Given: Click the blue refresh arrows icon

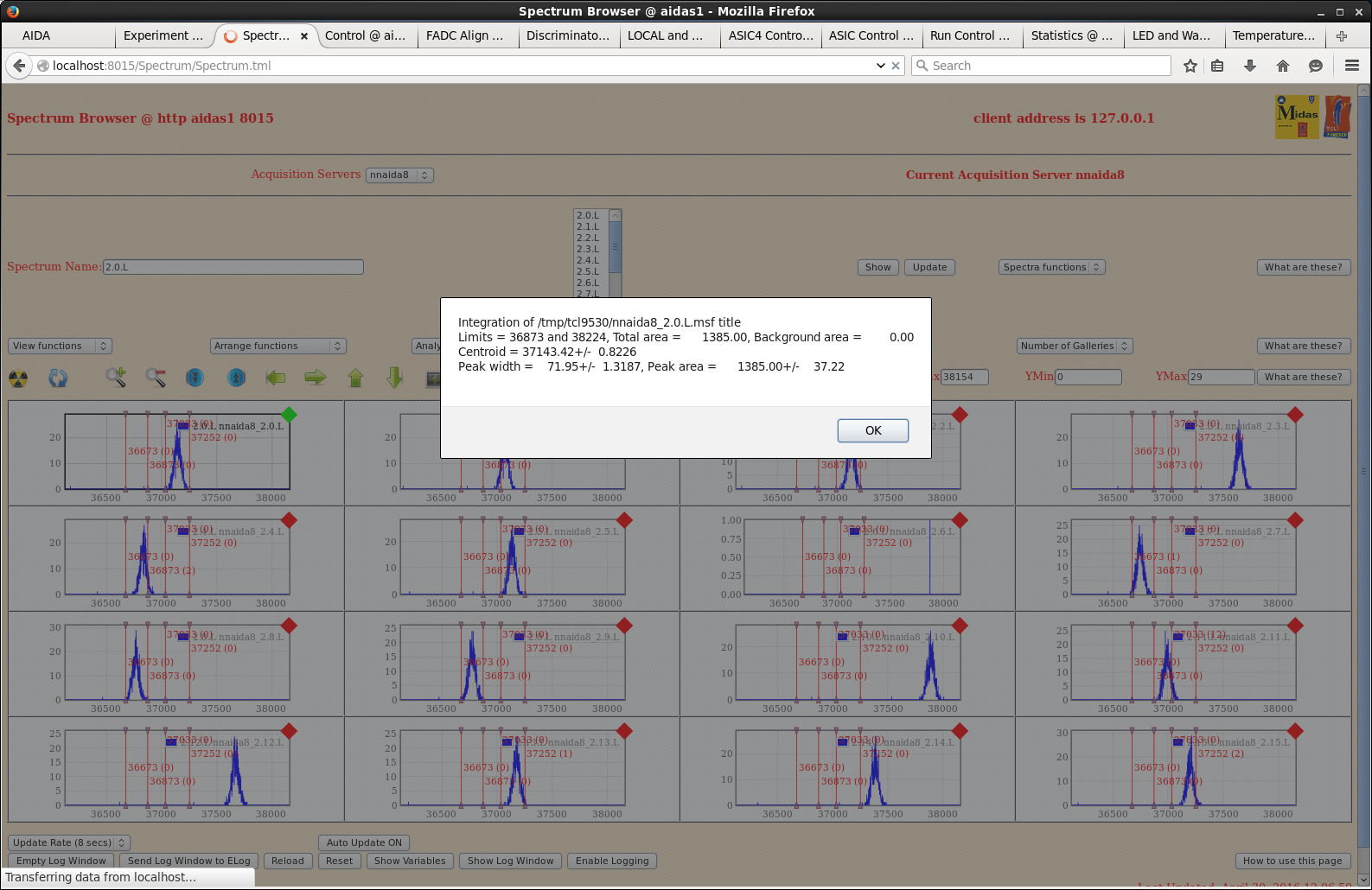Looking at the screenshot, I should pyautogui.click(x=58, y=378).
